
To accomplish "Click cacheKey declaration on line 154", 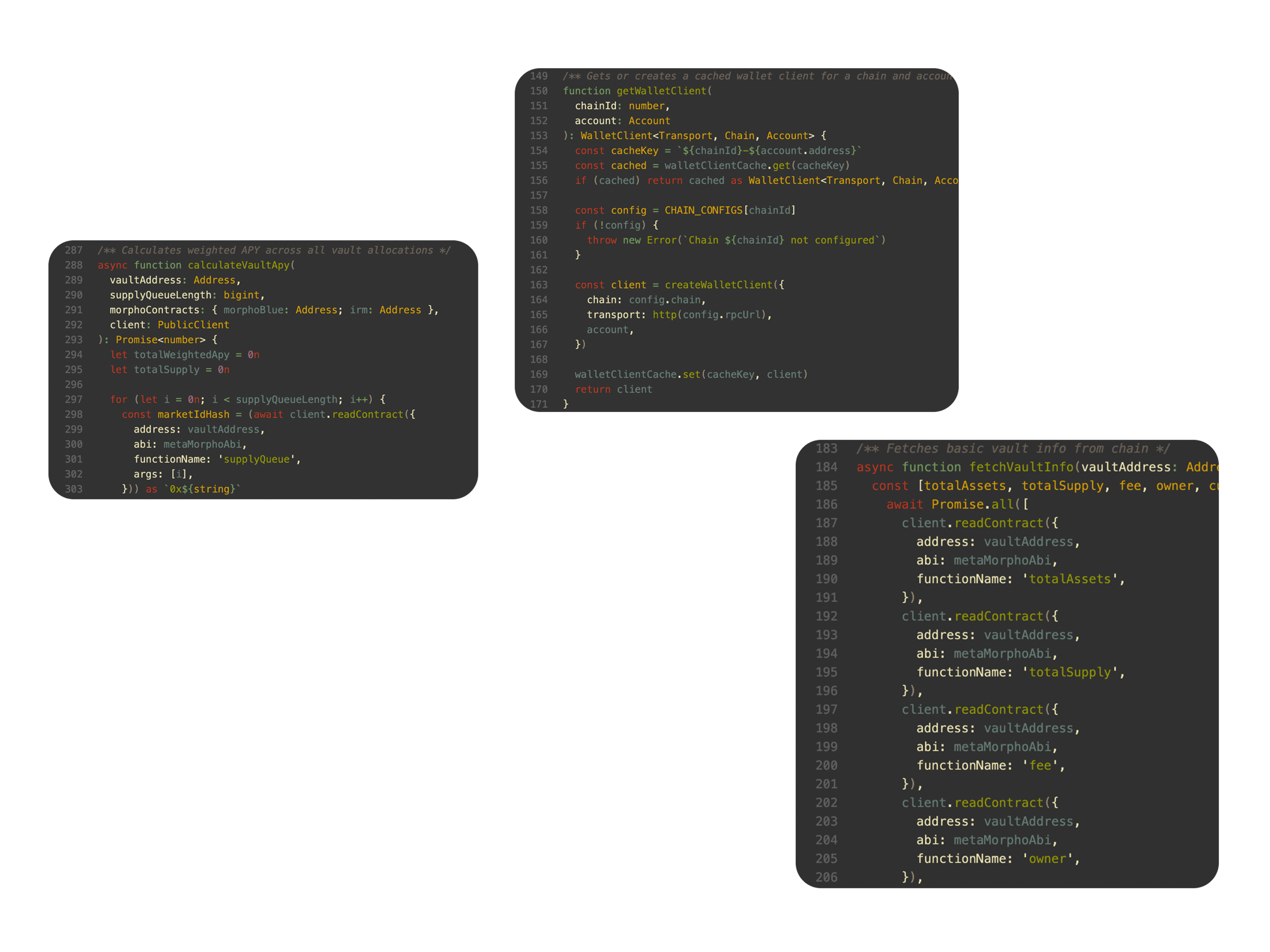I will (634, 150).
